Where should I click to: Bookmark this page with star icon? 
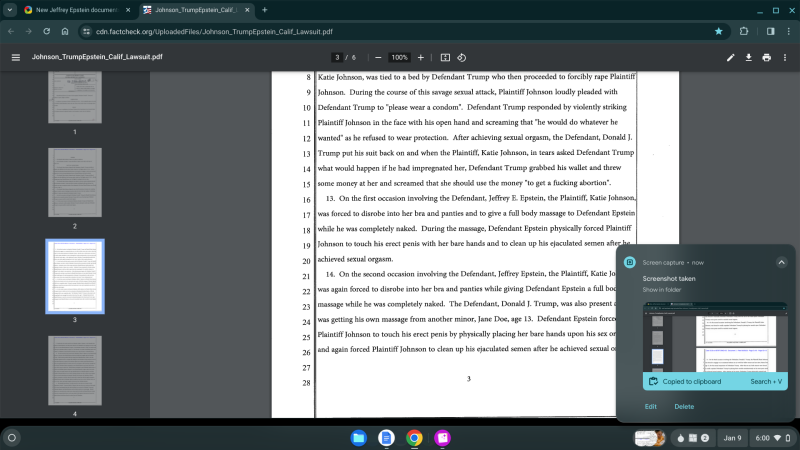click(718, 32)
